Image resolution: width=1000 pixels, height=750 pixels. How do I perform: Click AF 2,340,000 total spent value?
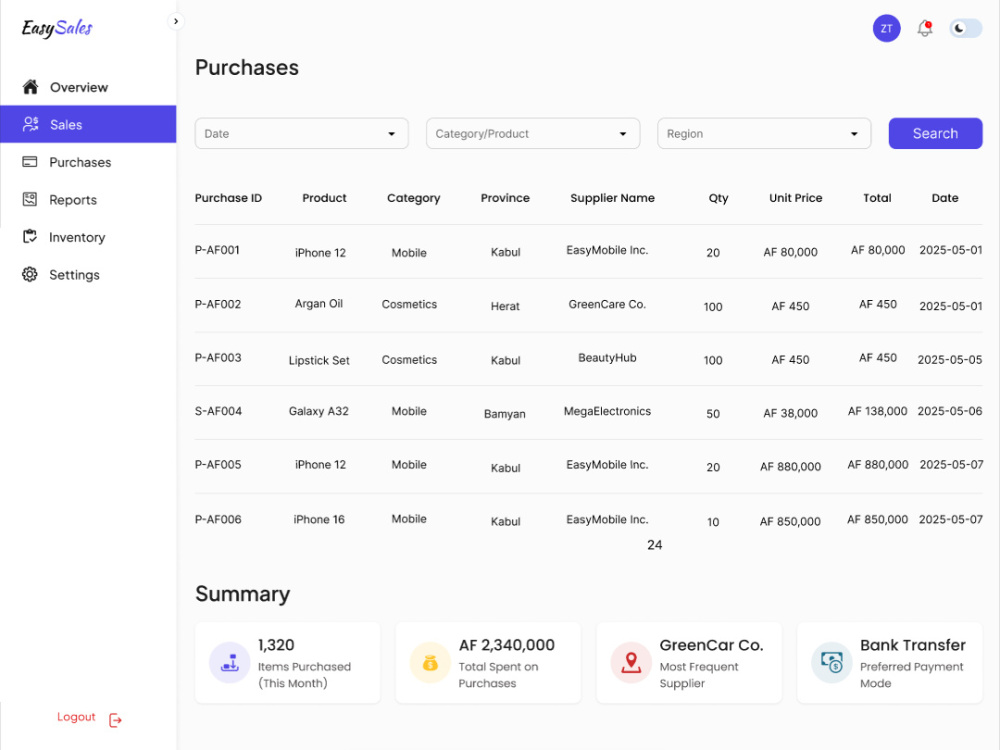point(506,645)
